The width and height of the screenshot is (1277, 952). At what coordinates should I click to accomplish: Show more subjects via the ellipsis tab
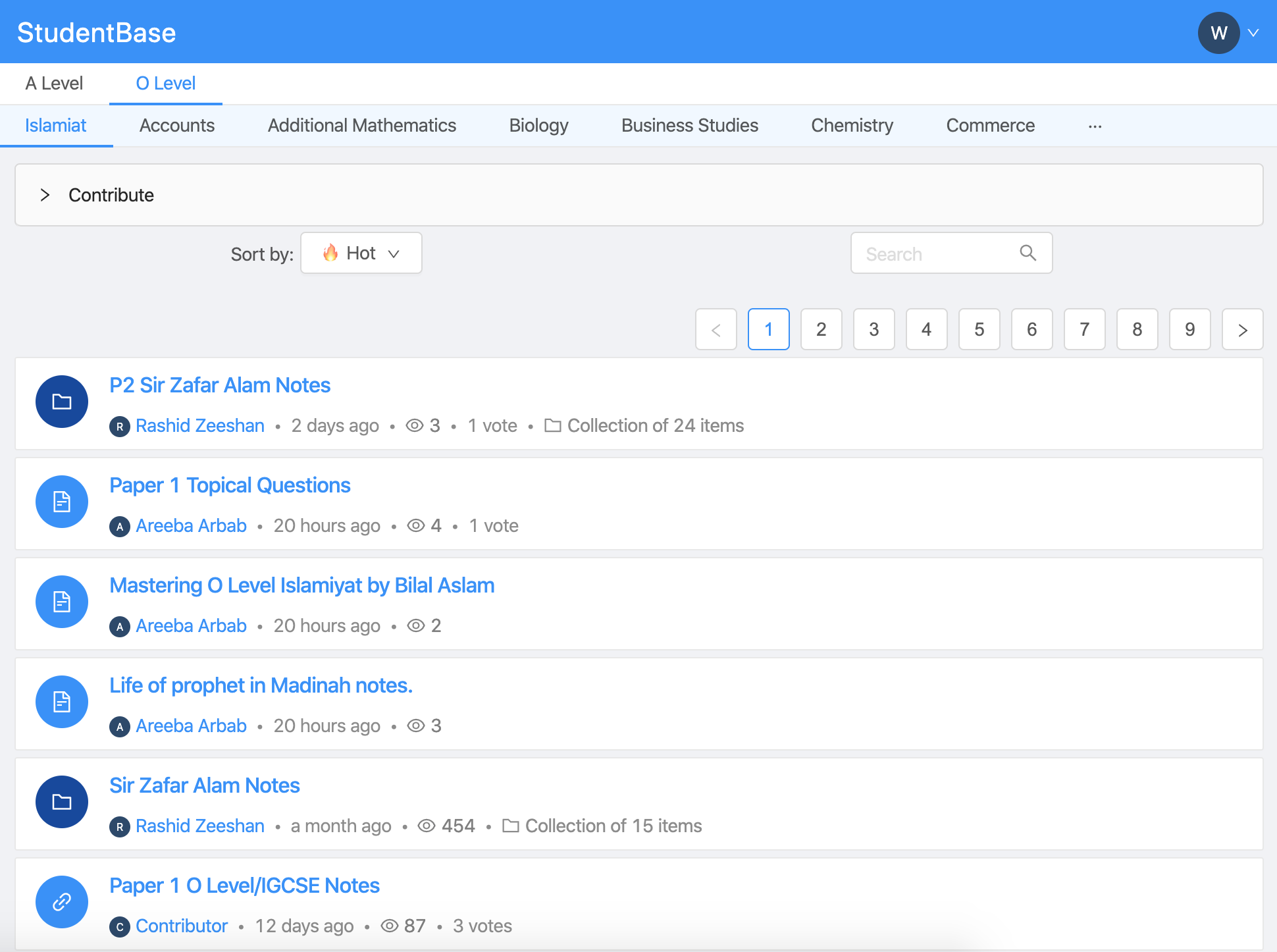pos(1095,126)
